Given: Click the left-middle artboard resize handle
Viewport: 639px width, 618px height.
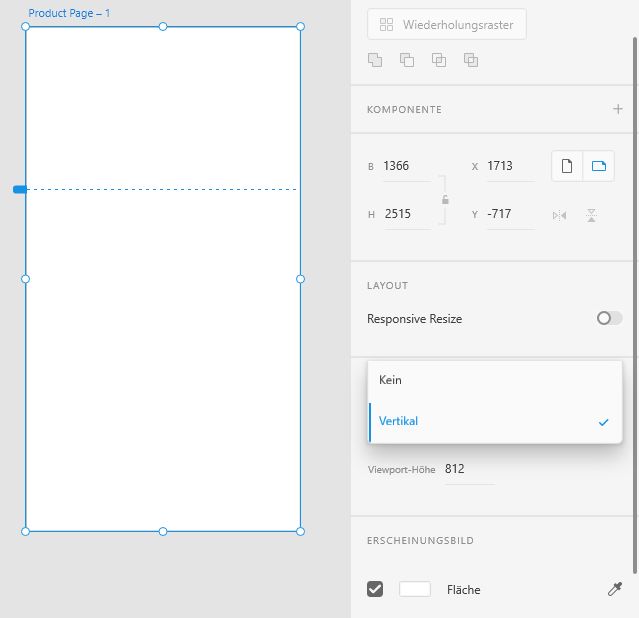Looking at the screenshot, I should [25, 279].
